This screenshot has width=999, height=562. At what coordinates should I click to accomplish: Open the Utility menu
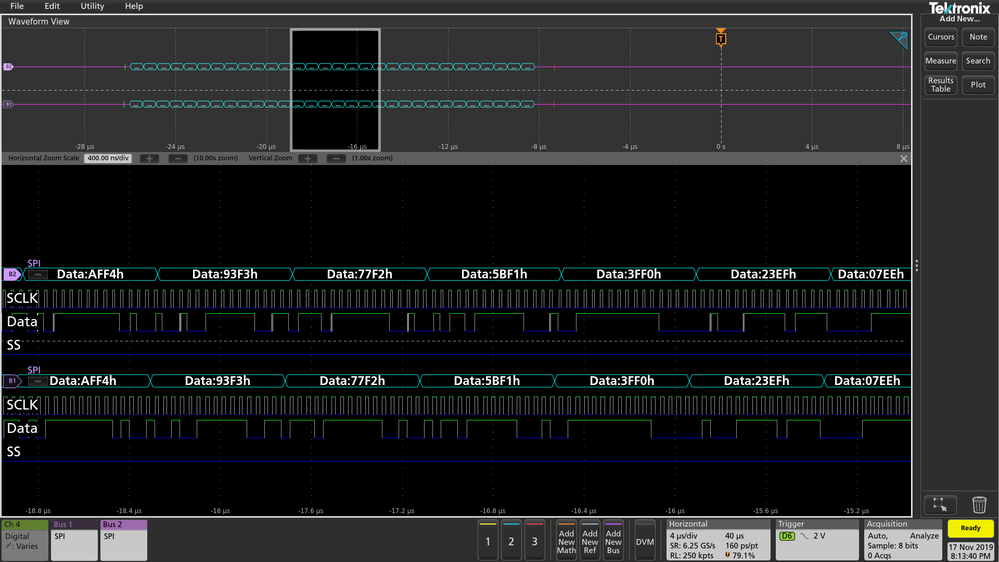coord(92,6)
